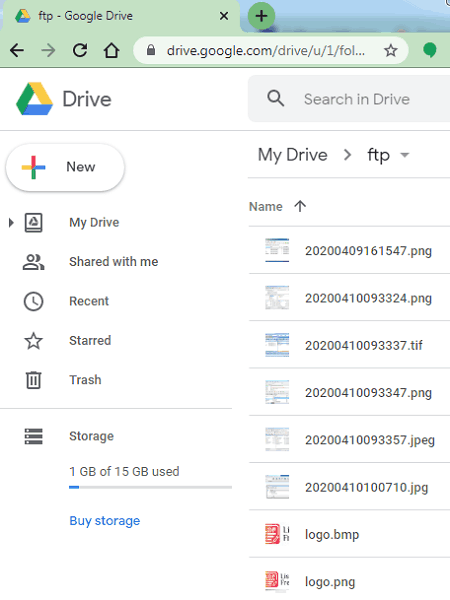The image size is (450, 600).
Task: Click the Storage stacked-bars icon
Action: pyautogui.click(x=33, y=436)
